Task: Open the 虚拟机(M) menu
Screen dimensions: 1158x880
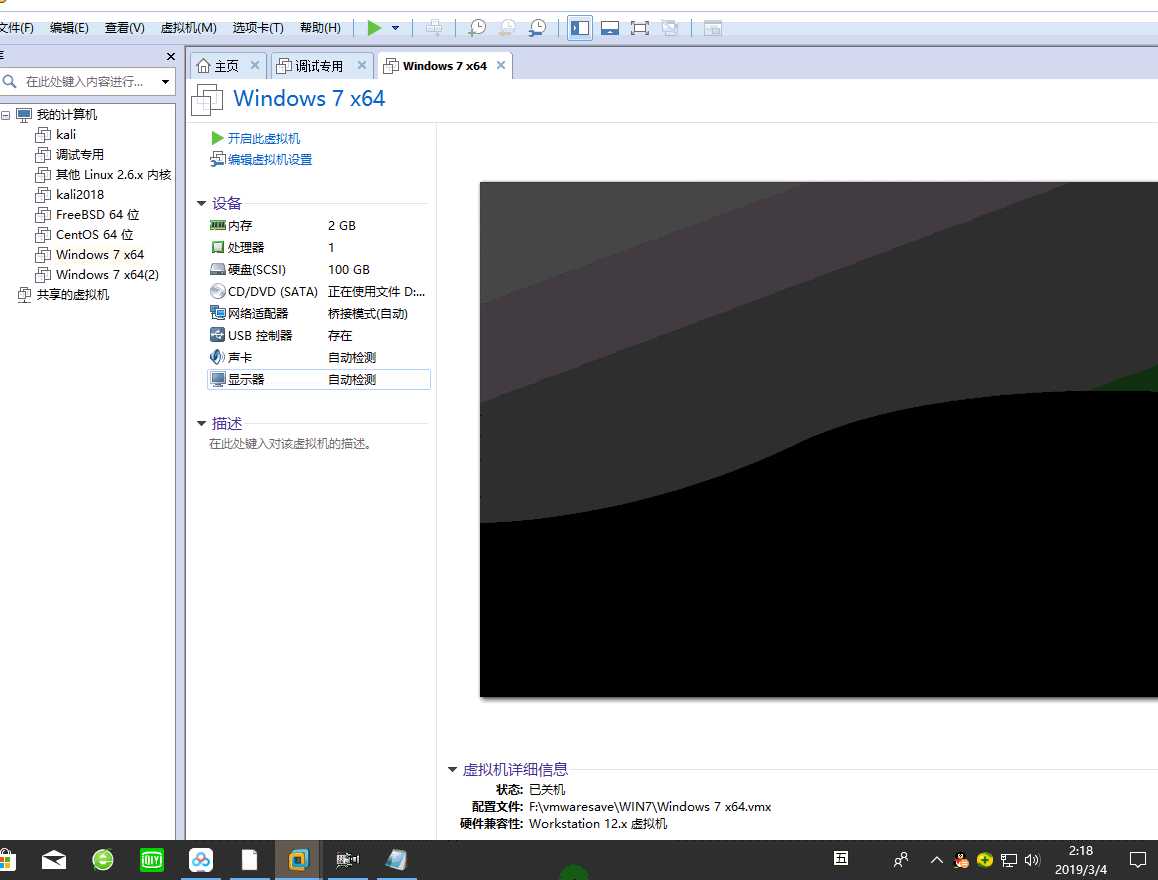Action: point(188,27)
